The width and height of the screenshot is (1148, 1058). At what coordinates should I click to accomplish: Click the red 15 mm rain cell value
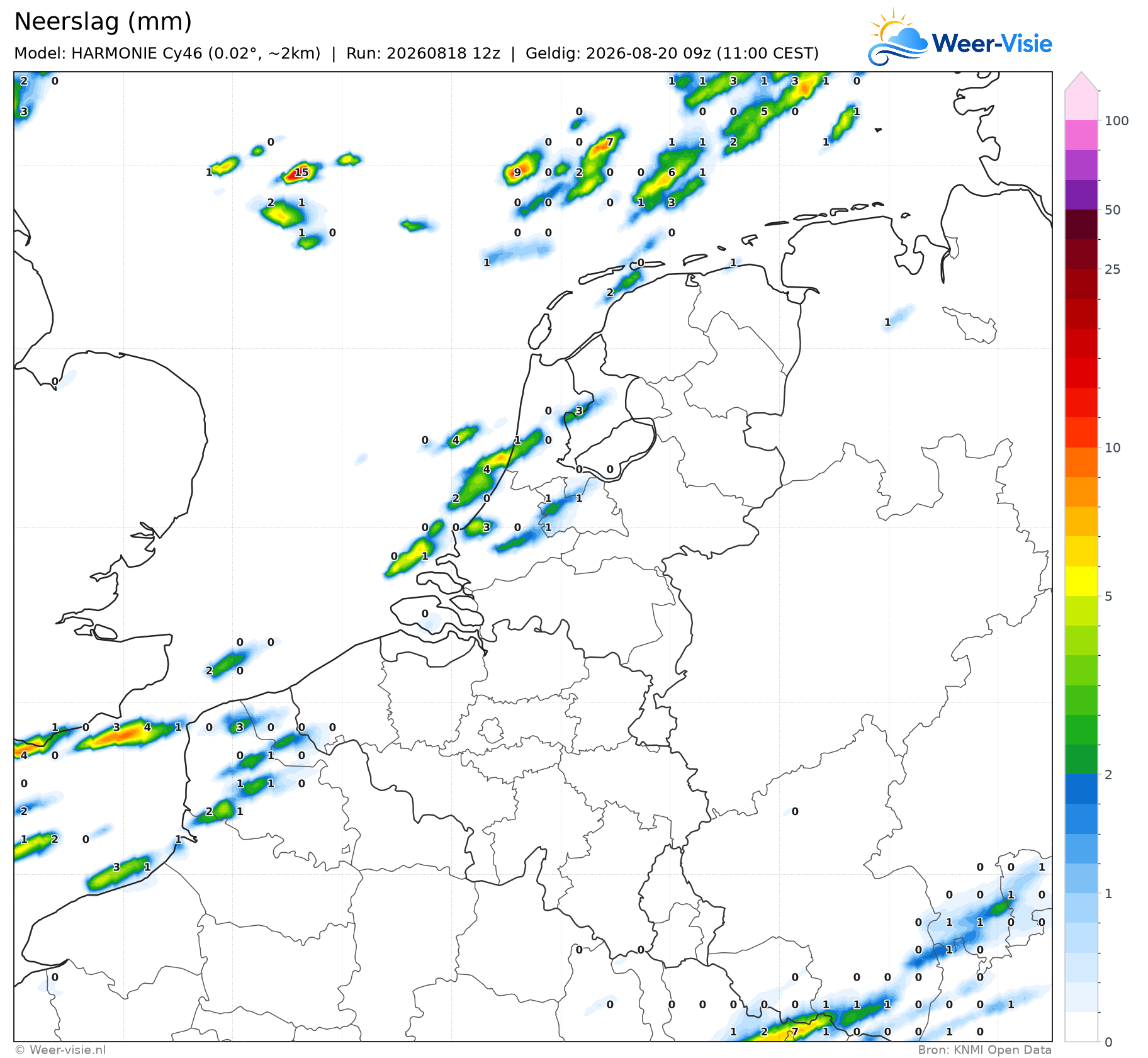(x=301, y=172)
